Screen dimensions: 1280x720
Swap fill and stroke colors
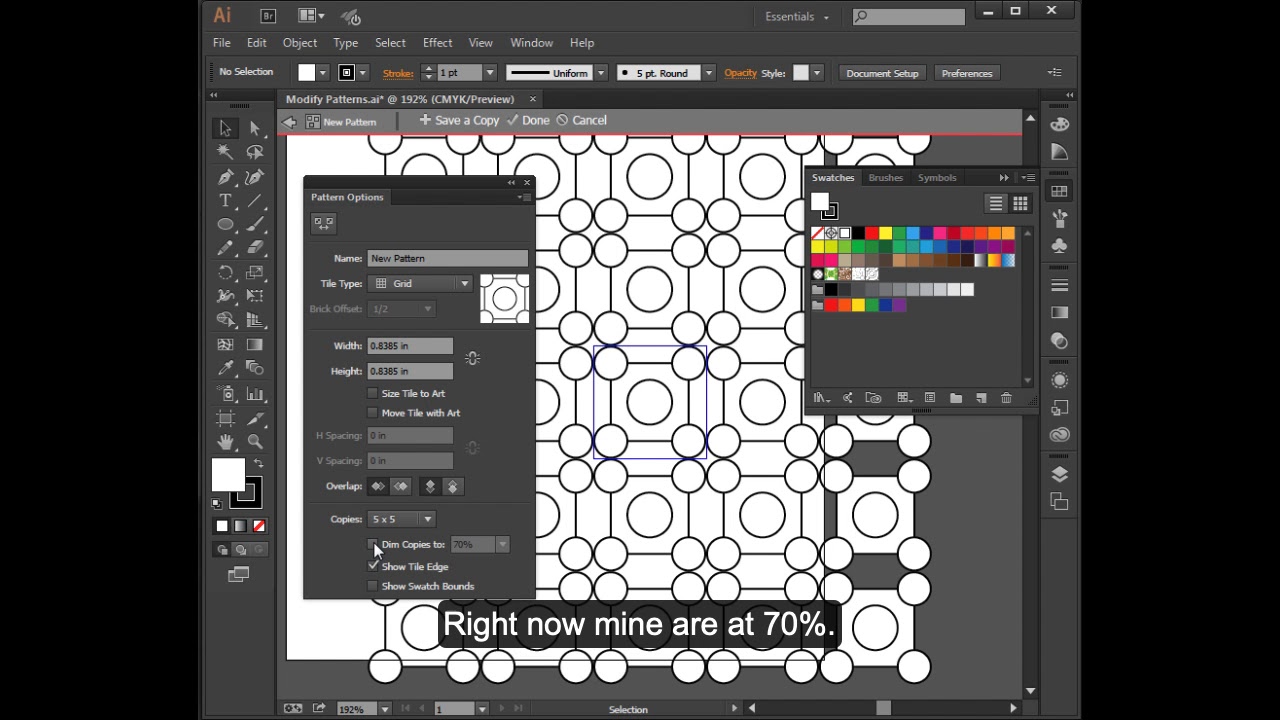point(259,463)
